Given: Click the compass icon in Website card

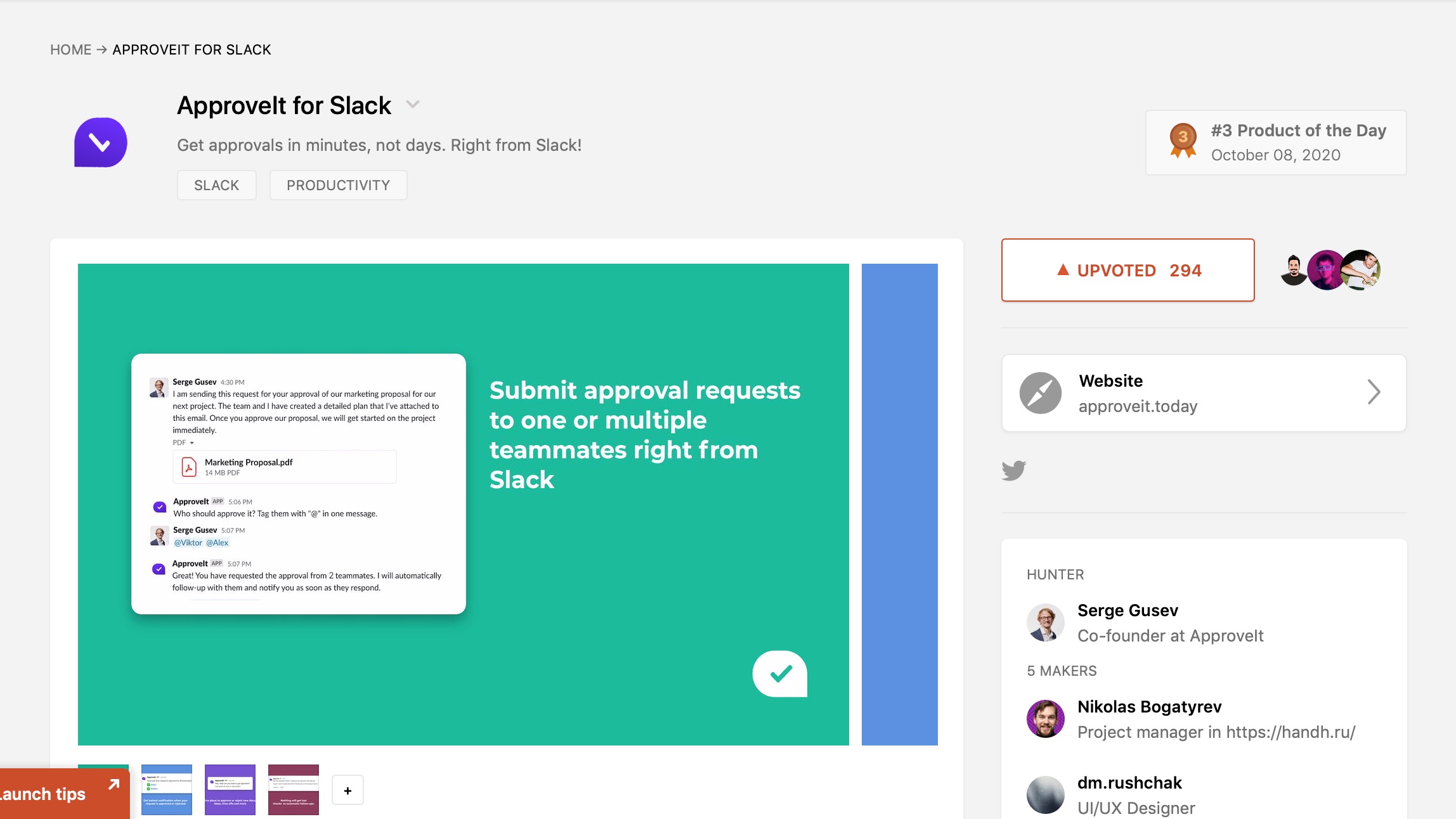Looking at the screenshot, I should [1041, 393].
